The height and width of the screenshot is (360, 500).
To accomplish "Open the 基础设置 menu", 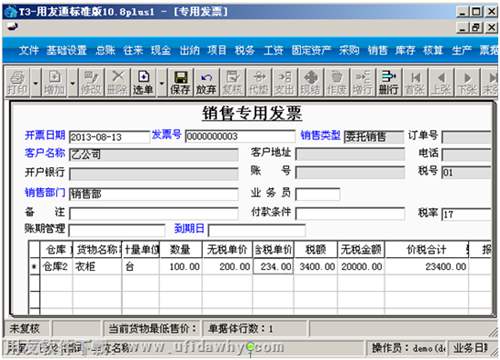I will tap(66, 50).
